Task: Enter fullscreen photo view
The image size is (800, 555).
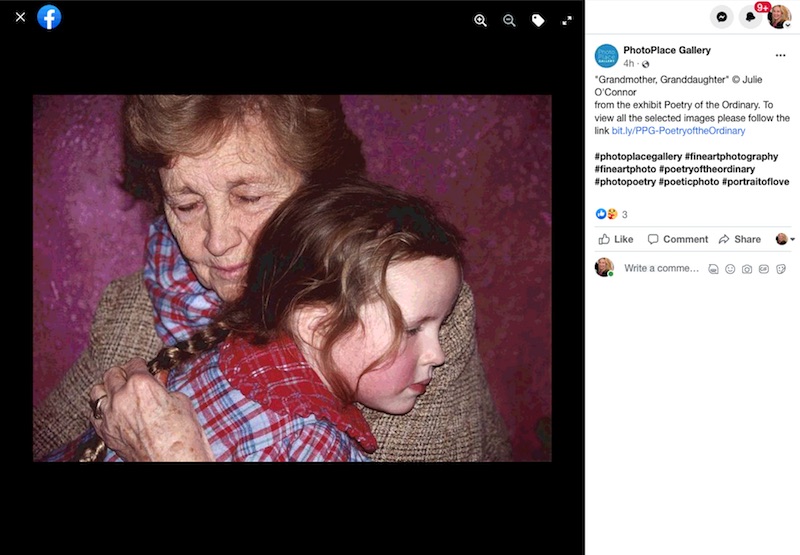Action: (567, 20)
